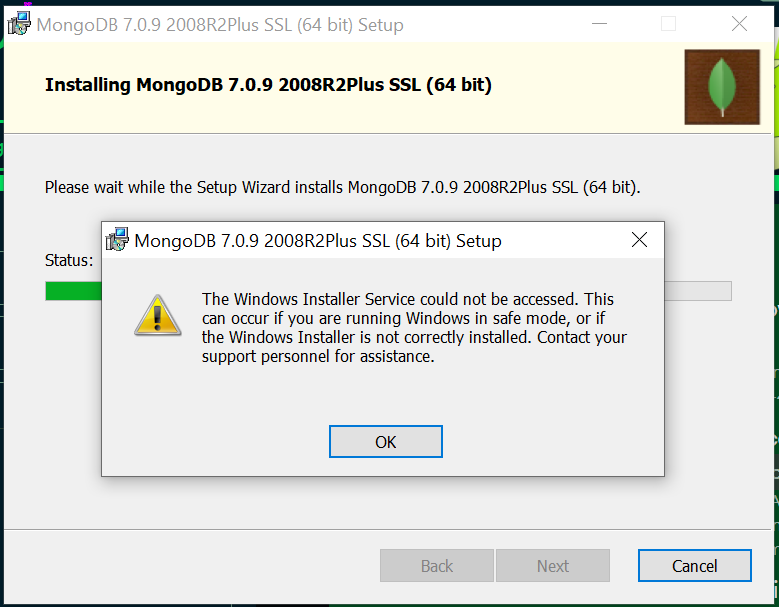The width and height of the screenshot is (779, 607).
Task: Close the main MongoDB Setup window
Action: click(739, 24)
